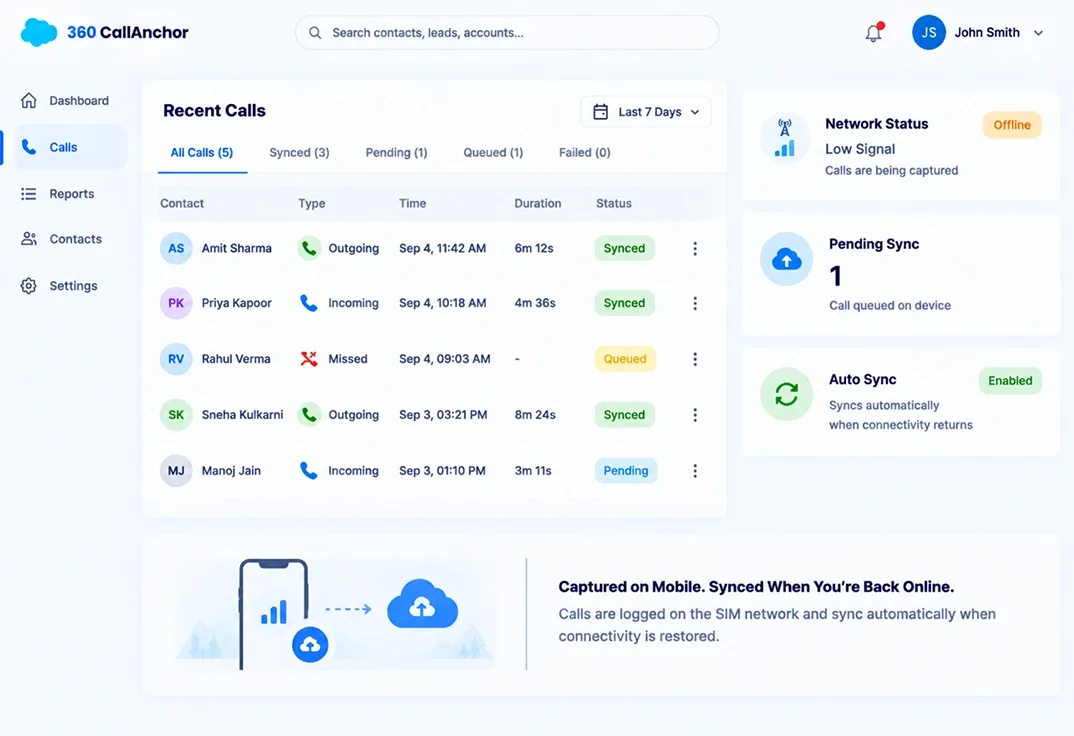The width and height of the screenshot is (1074, 736).
Task: Click the search magnifier icon
Action: tap(315, 33)
